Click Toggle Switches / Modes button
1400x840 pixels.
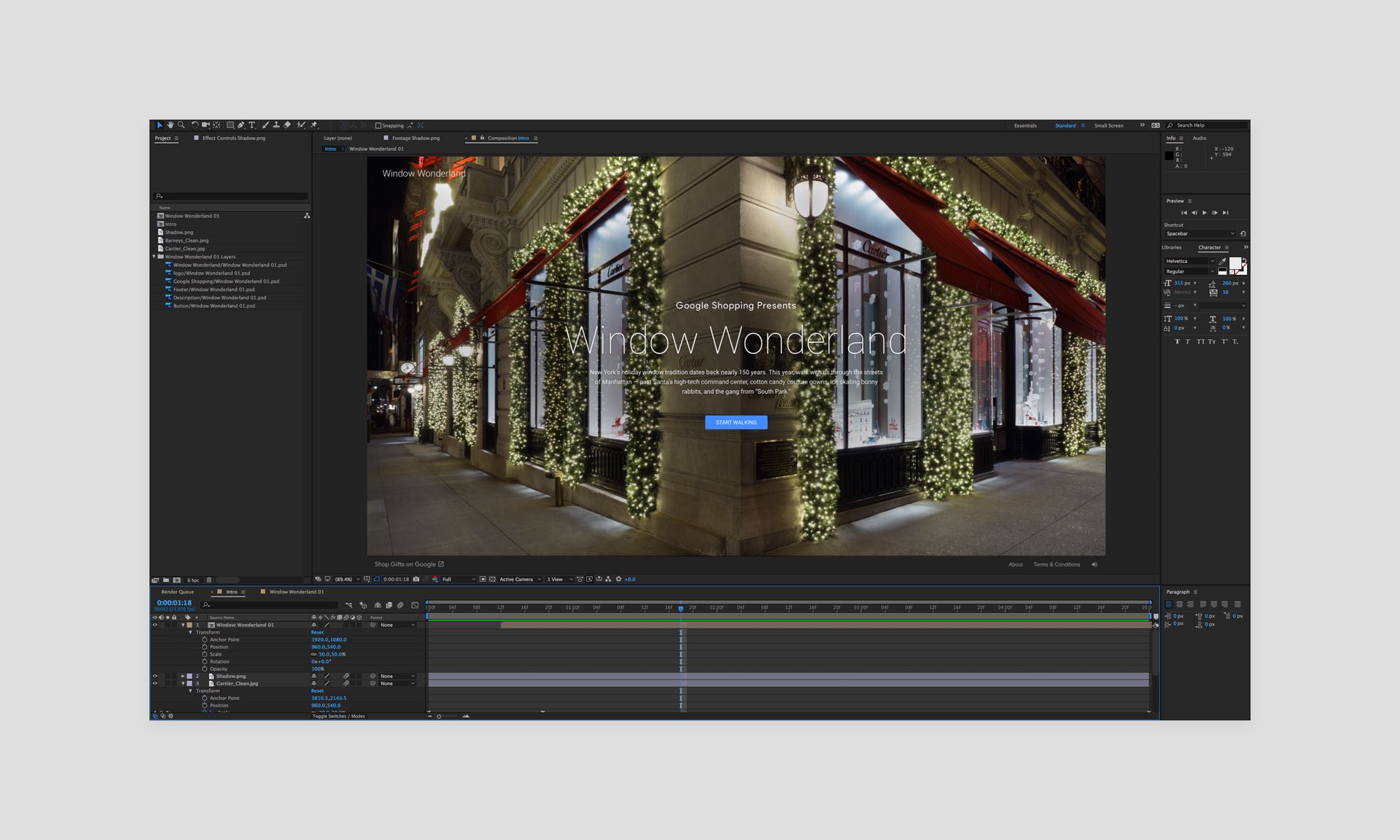[x=338, y=716]
